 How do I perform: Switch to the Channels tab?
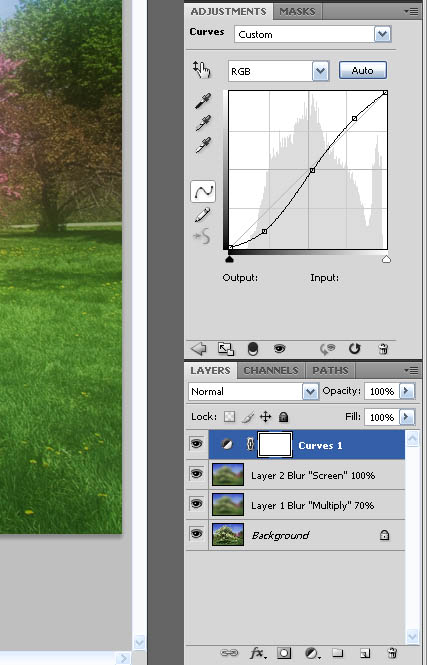[271, 370]
